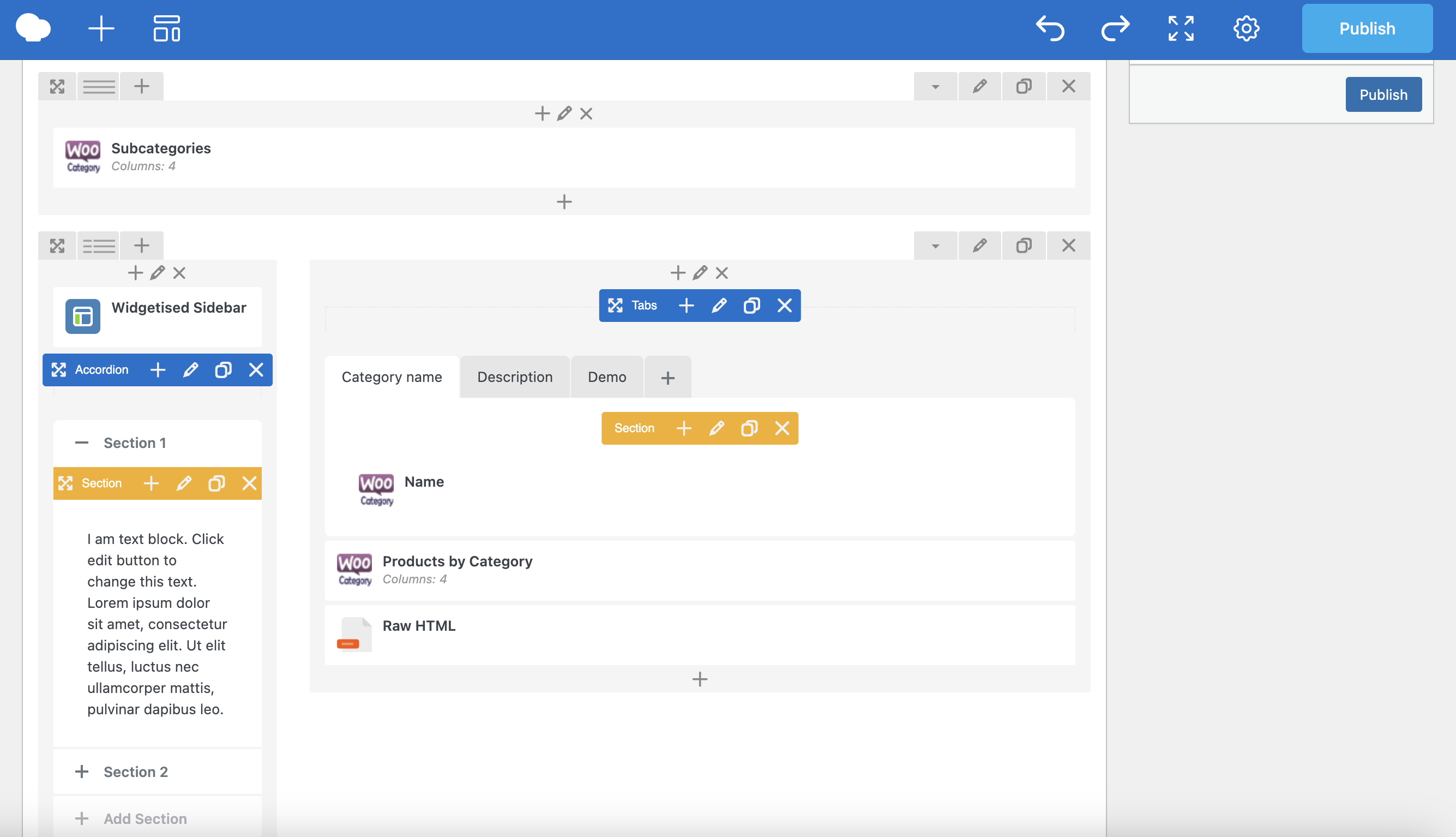Switch to the Demo tab
The width and height of the screenshot is (1456, 837).
pos(606,377)
